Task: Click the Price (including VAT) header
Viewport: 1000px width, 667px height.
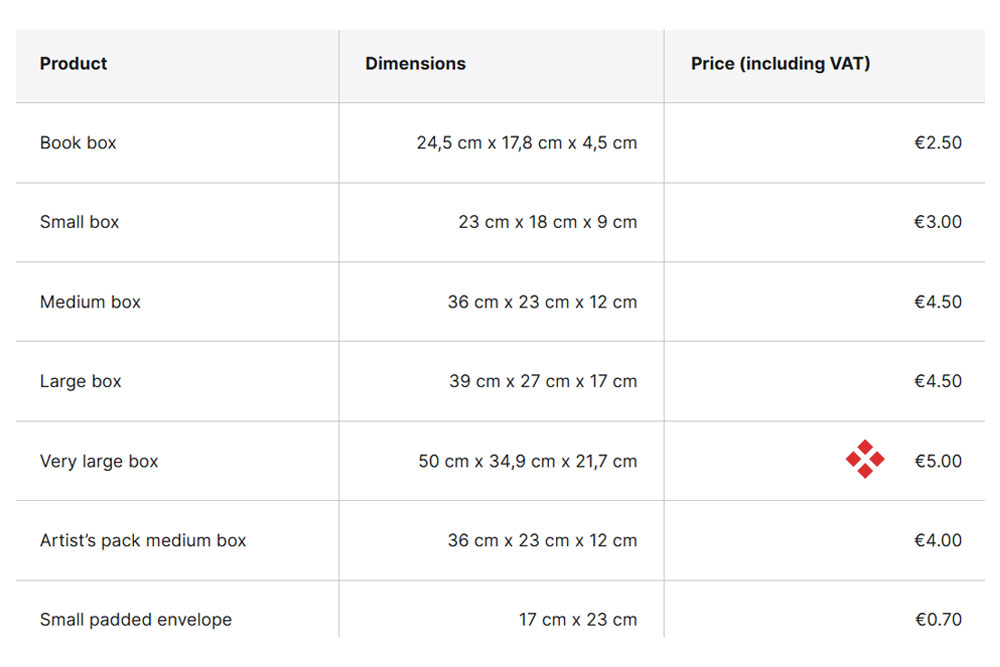Action: click(x=780, y=64)
